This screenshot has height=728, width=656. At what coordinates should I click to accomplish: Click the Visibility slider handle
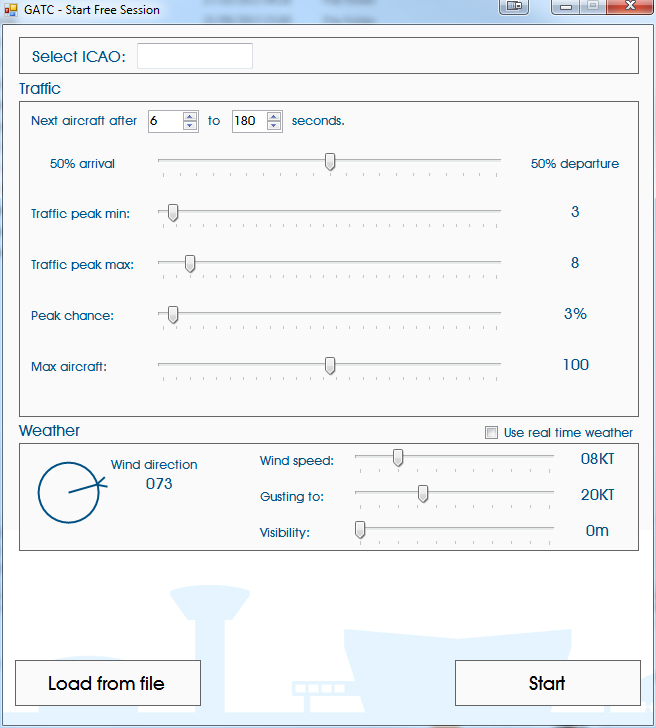(x=360, y=530)
